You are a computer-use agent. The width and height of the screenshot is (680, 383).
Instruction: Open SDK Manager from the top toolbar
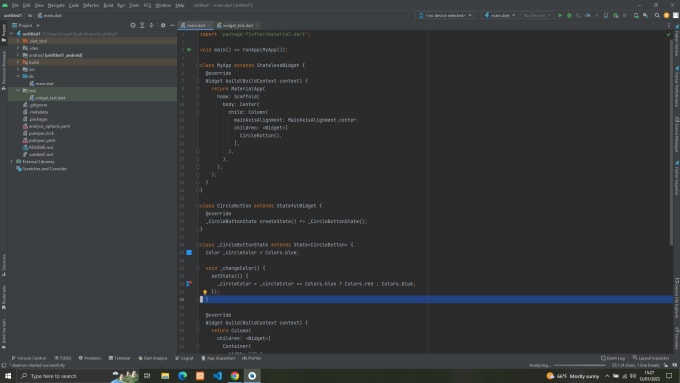point(645,15)
